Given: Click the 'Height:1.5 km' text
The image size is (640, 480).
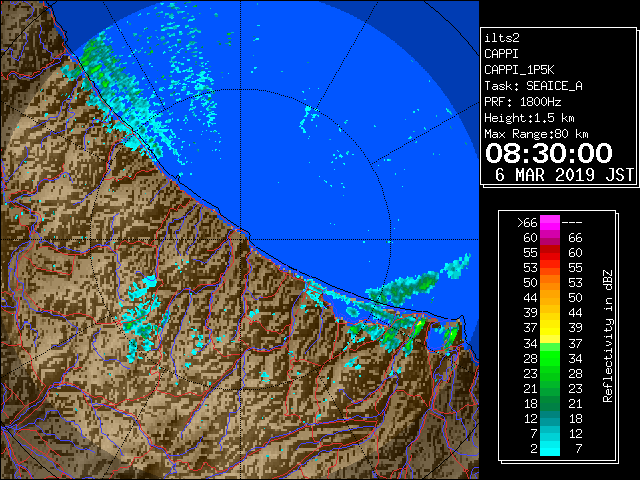Looking at the screenshot, I should click(529, 118).
